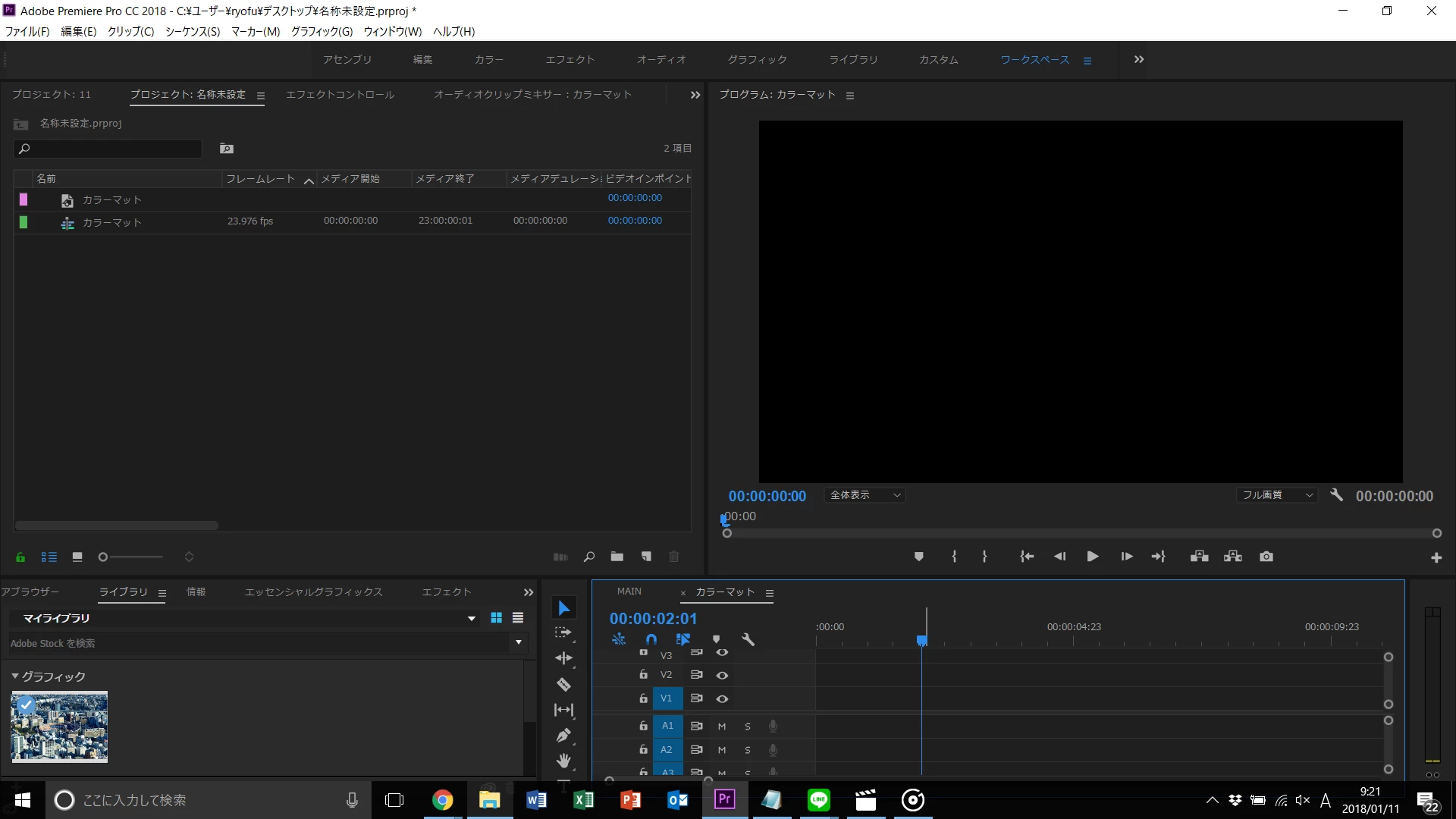This screenshot has height=819, width=1456.
Task: Open the フル画質 playback resolution dropdown
Action: [x=1277, y=495]
